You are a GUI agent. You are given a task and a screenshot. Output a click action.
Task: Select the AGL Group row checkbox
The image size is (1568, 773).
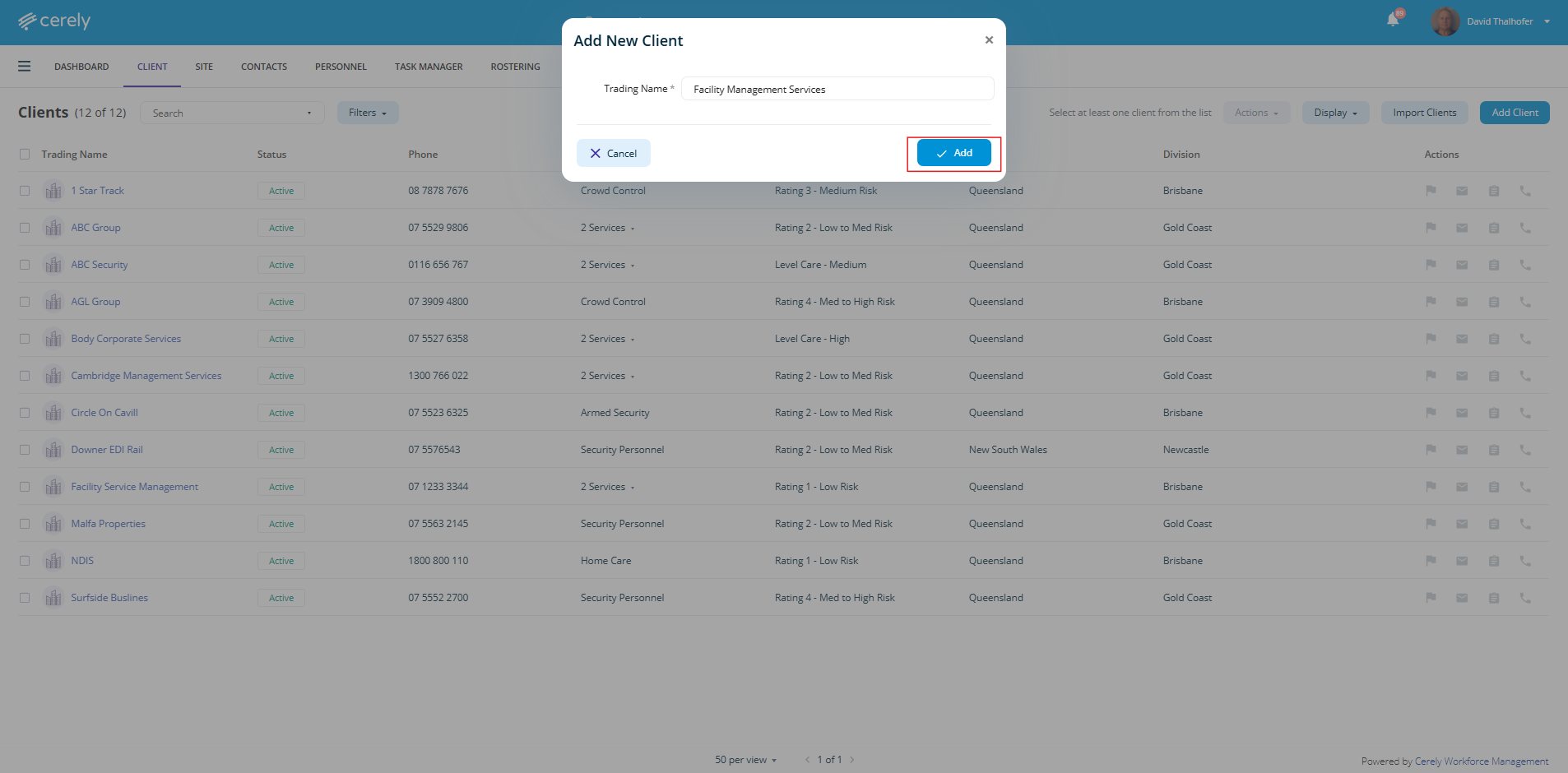point(25,302)
